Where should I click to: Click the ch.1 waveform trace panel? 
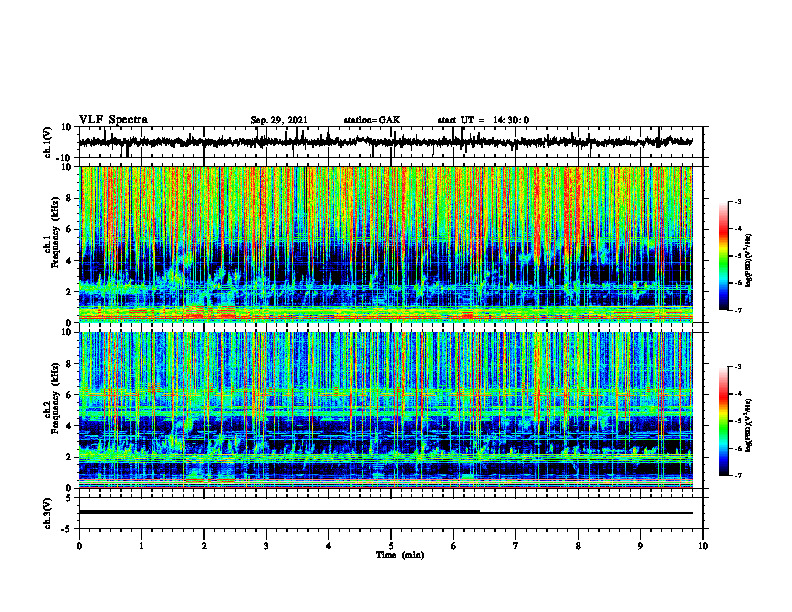[x=391, y=142]
